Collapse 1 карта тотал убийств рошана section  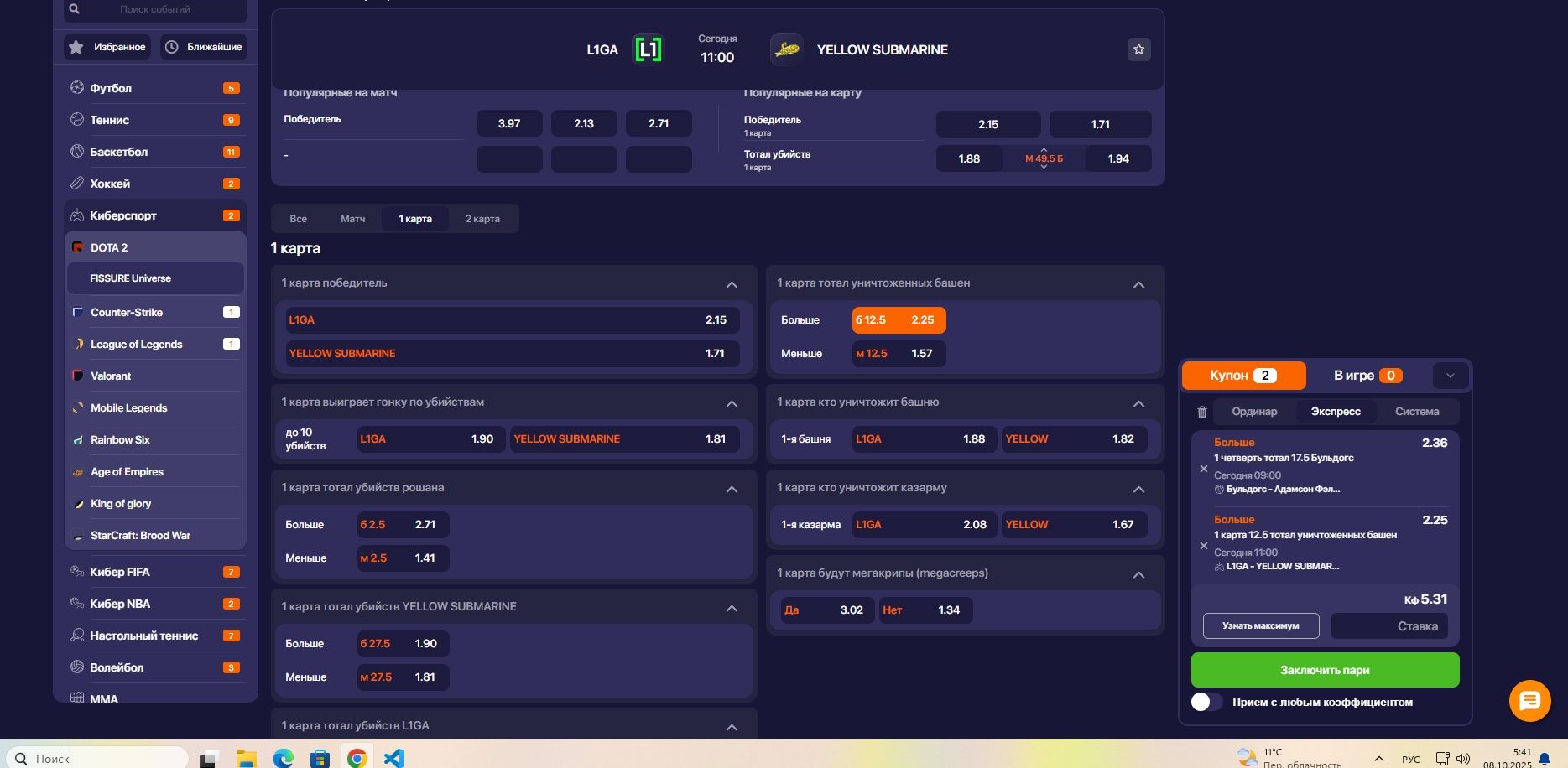point(732,489)
